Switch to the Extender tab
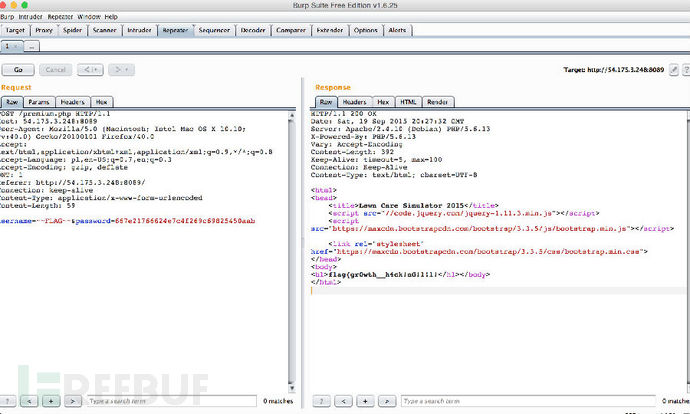 [330, 30]
